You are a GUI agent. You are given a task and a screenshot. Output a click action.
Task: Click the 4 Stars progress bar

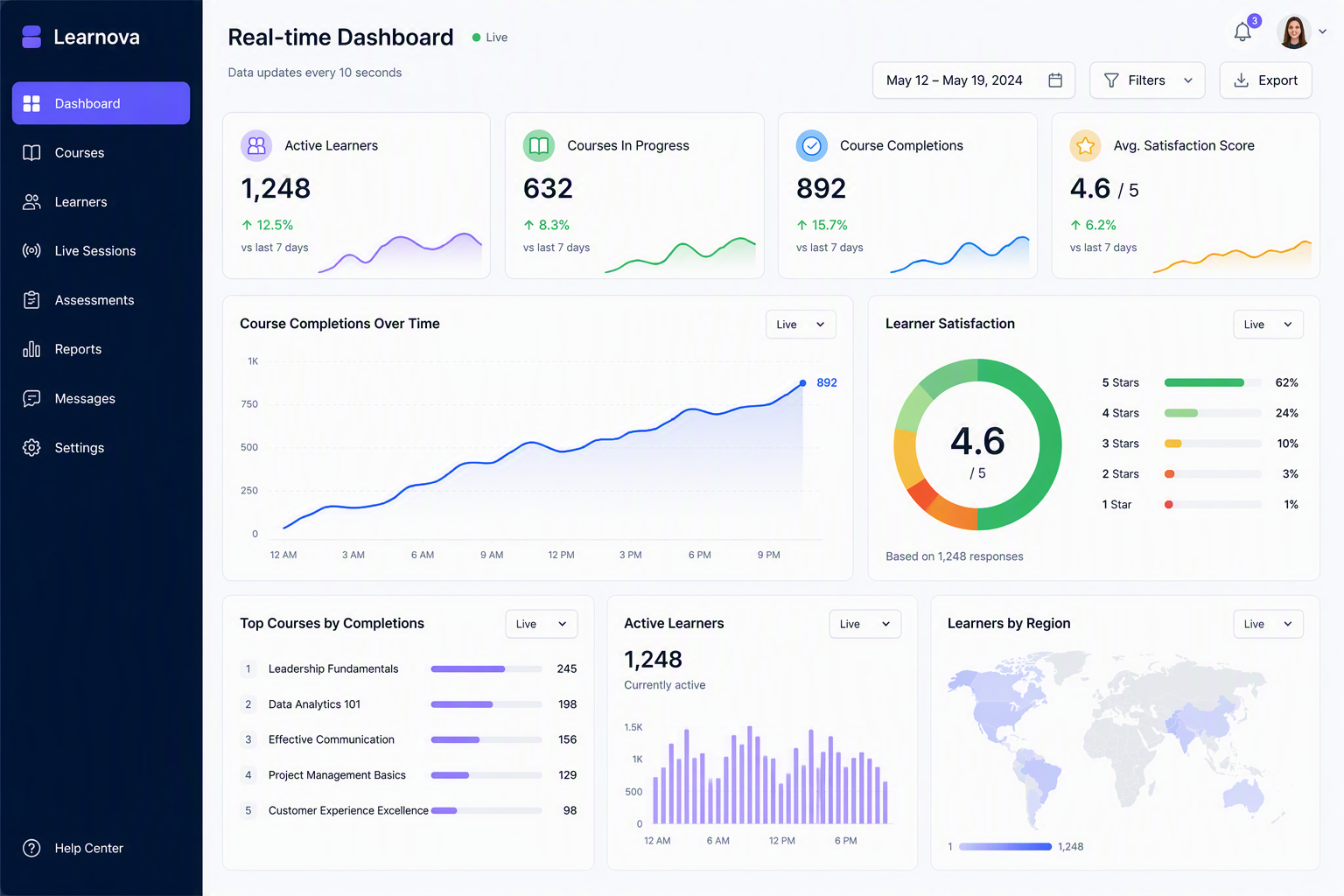click(1213, 413)
